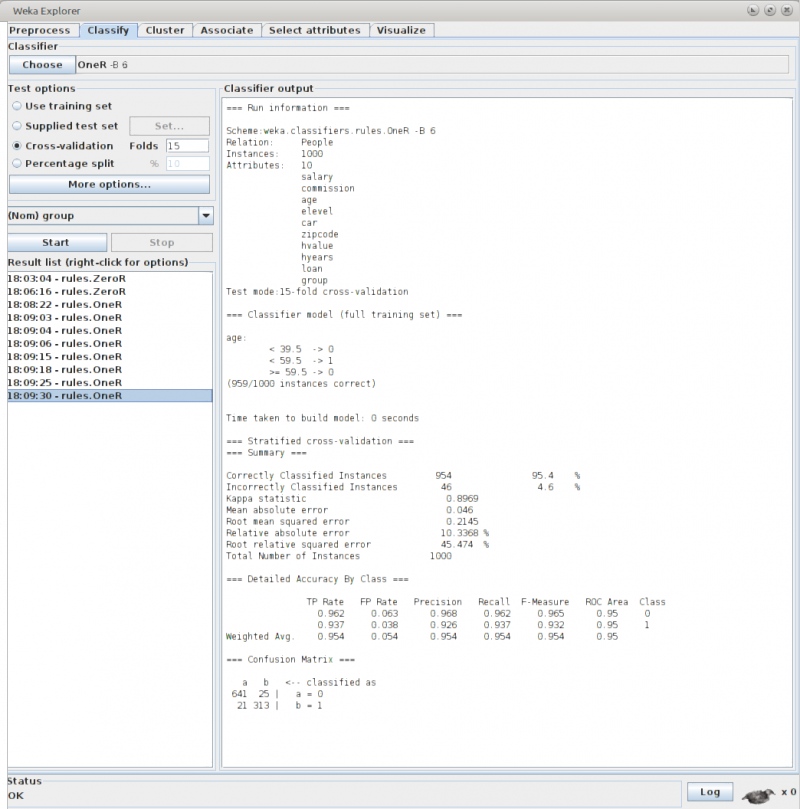Click the Choose classifier button
The width and height of the screenshot is (800, 809).
[x=42, y=65]
